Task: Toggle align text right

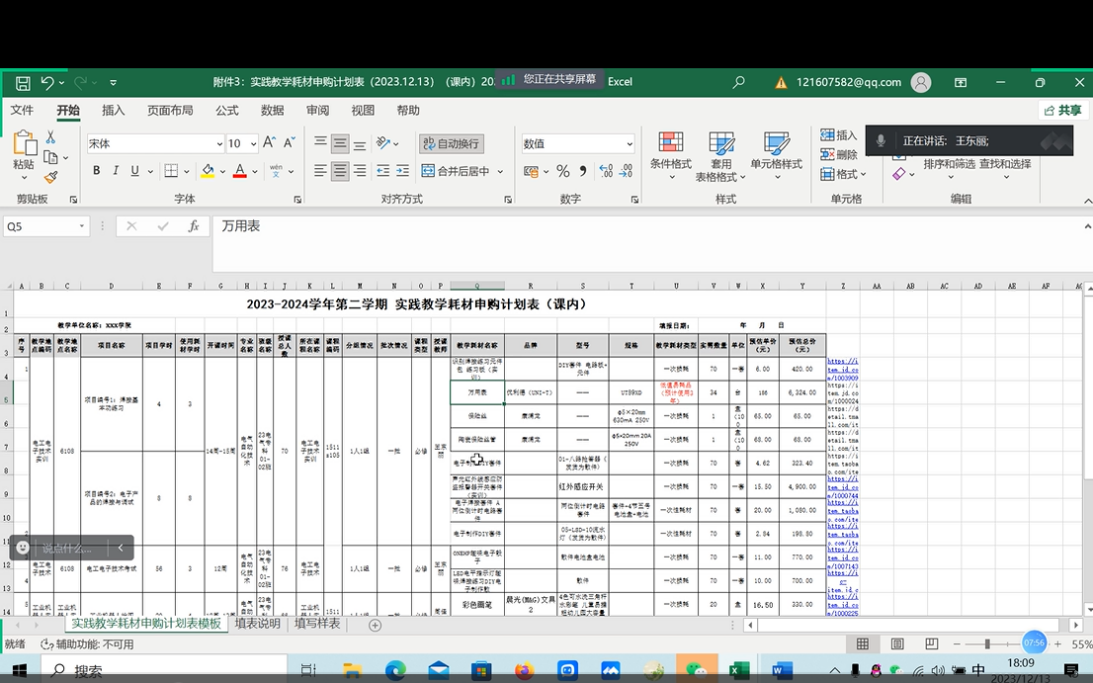Action: tap(360, 171)
